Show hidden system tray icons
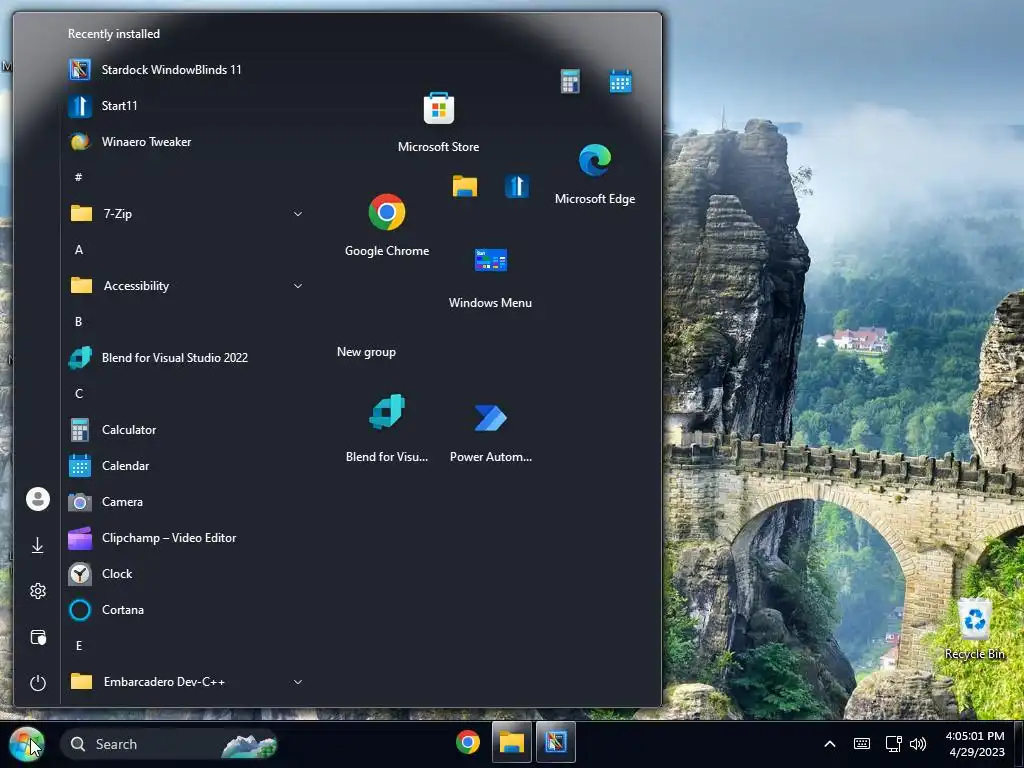Screen dimensions: 1024x768 click(829, 744)
